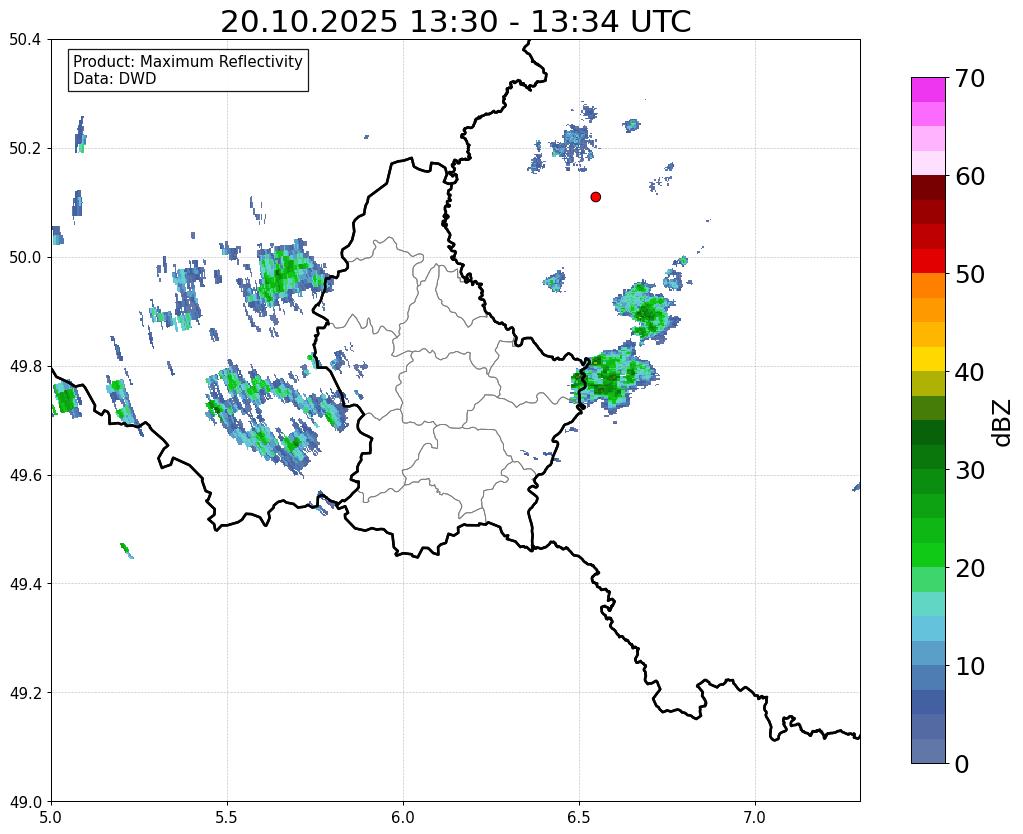Pick the yellow colorbar swatch above 40

pos(928,360)
